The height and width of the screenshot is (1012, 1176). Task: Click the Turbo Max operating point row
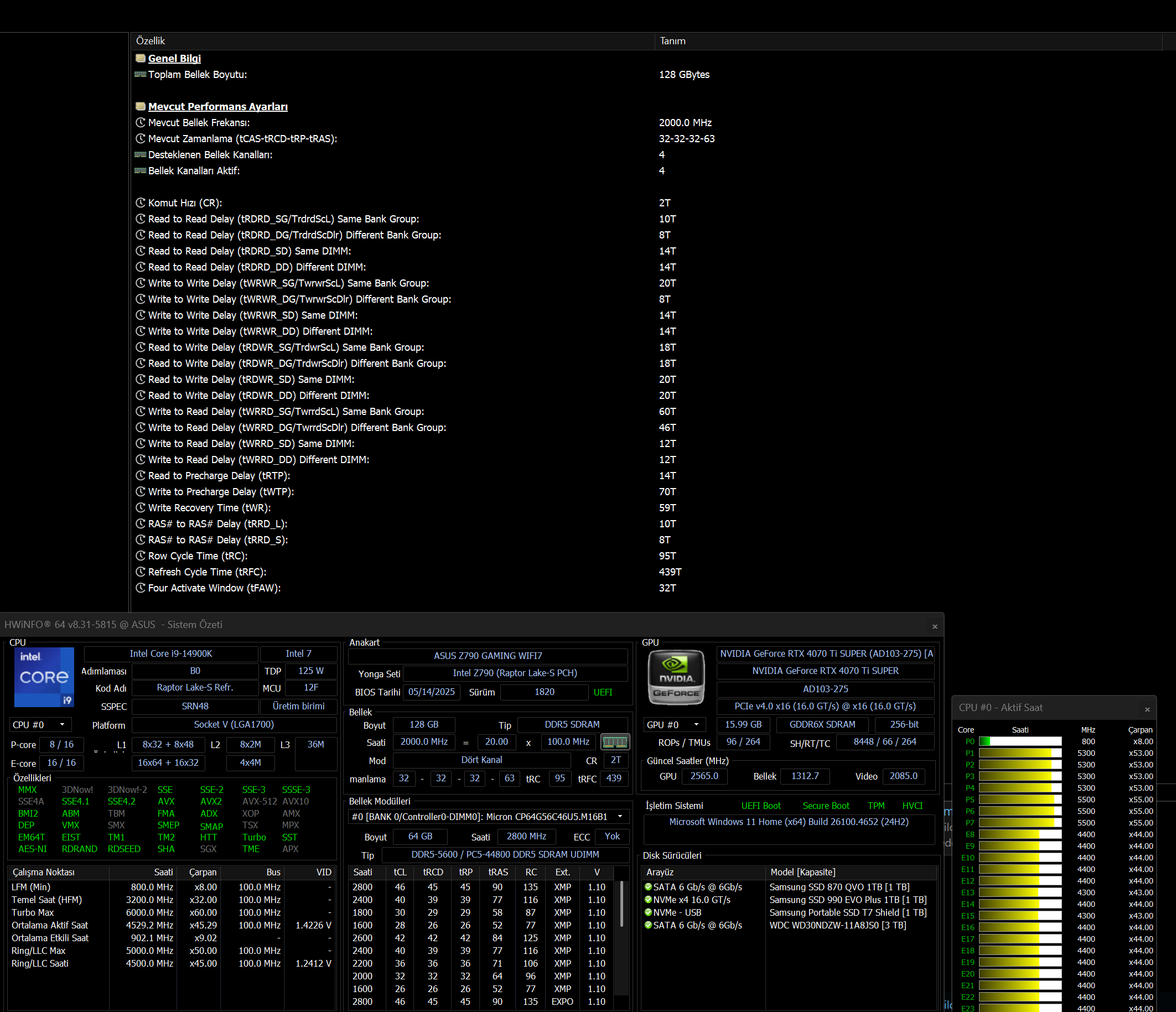171,912
